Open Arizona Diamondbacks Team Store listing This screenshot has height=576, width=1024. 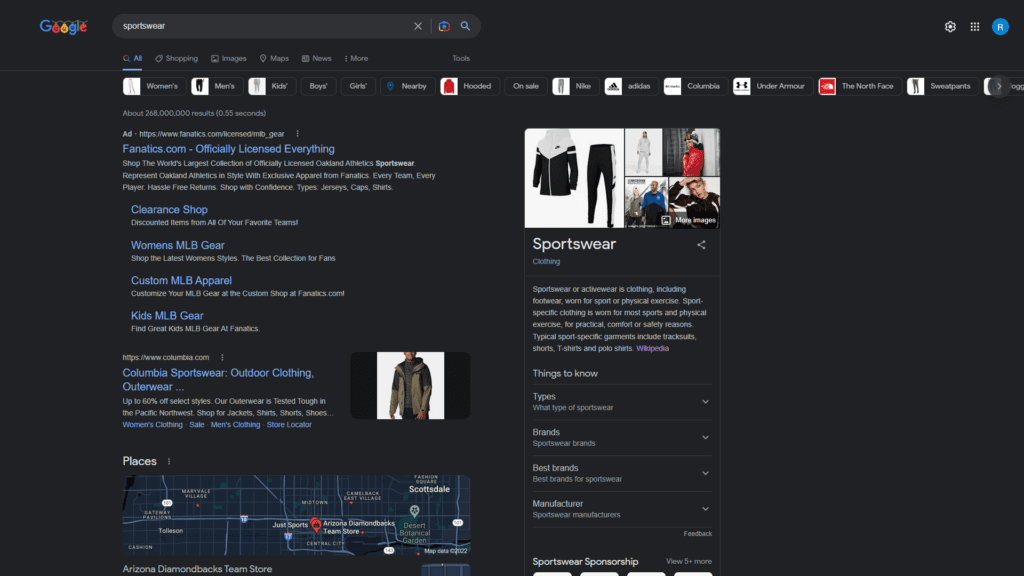coord(197,569)
